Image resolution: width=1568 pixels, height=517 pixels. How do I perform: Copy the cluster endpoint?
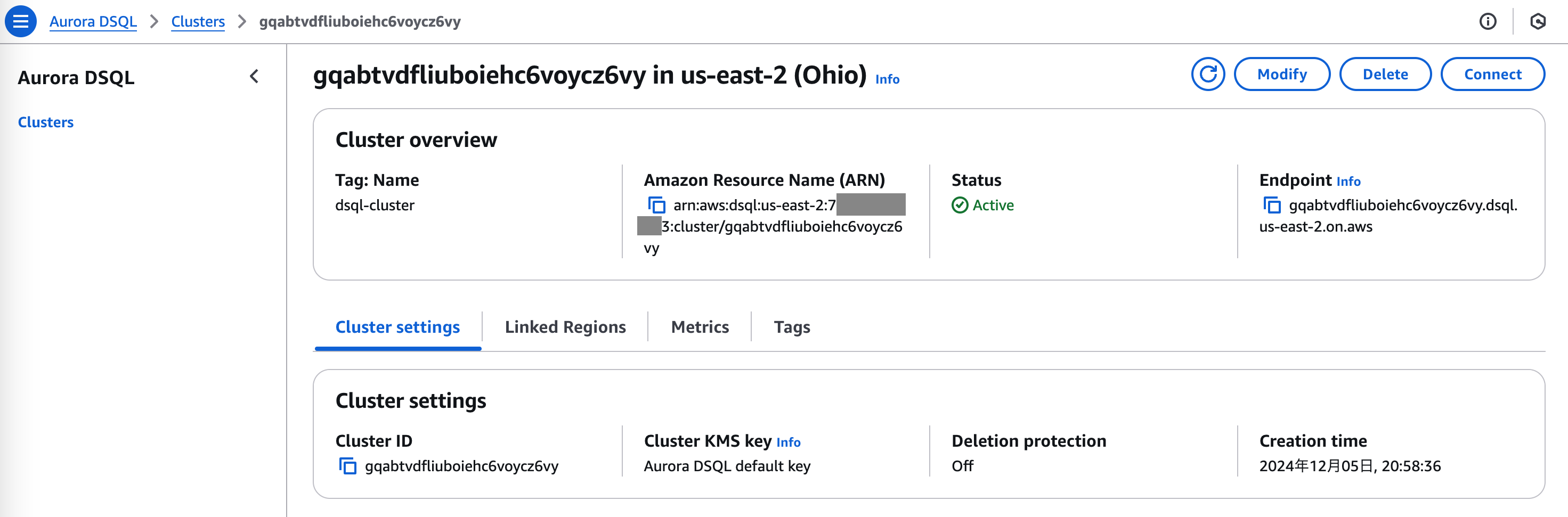[x=1272, y=205]
